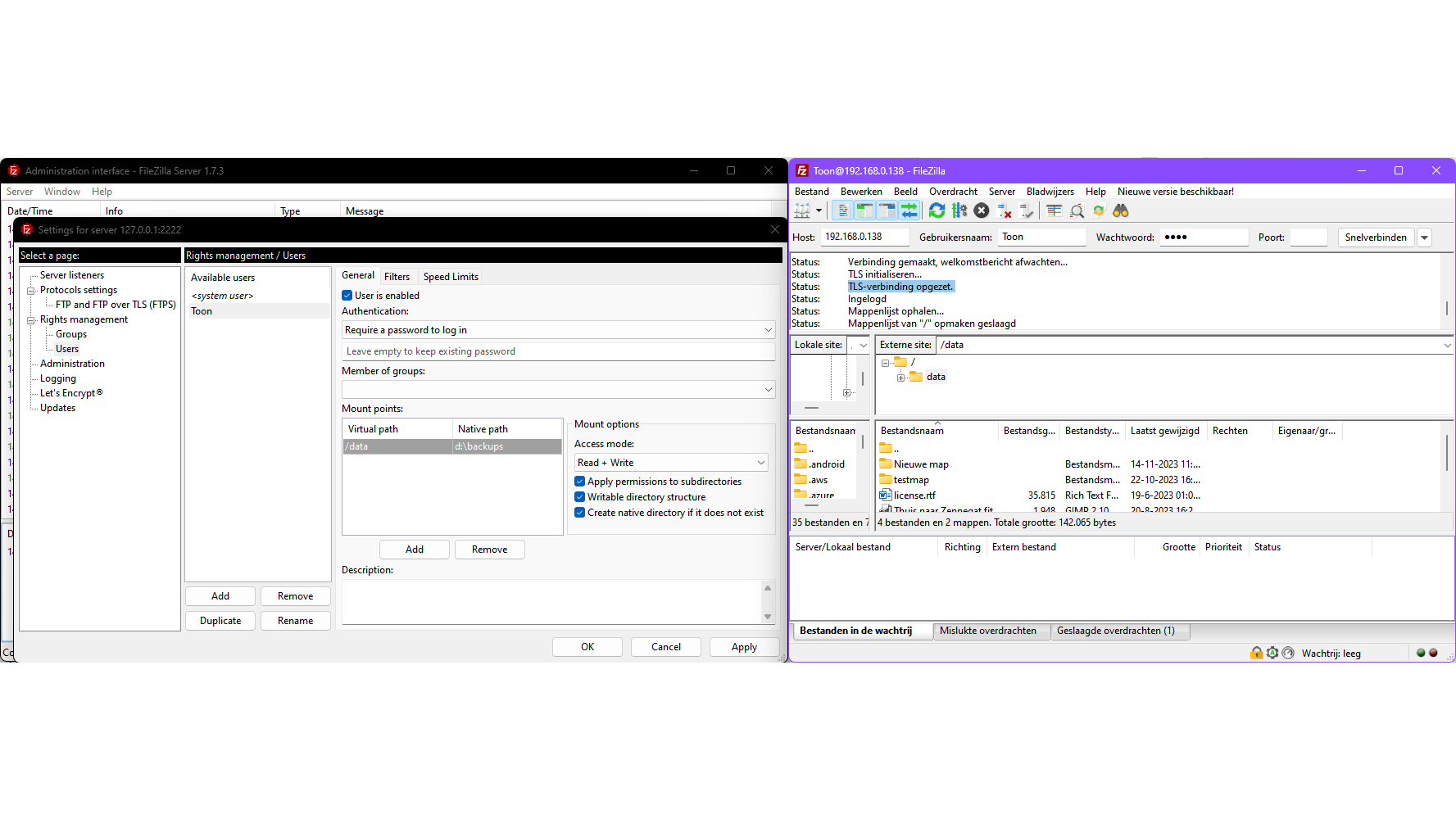Click the license.rtf document icon

click(885, 495)
